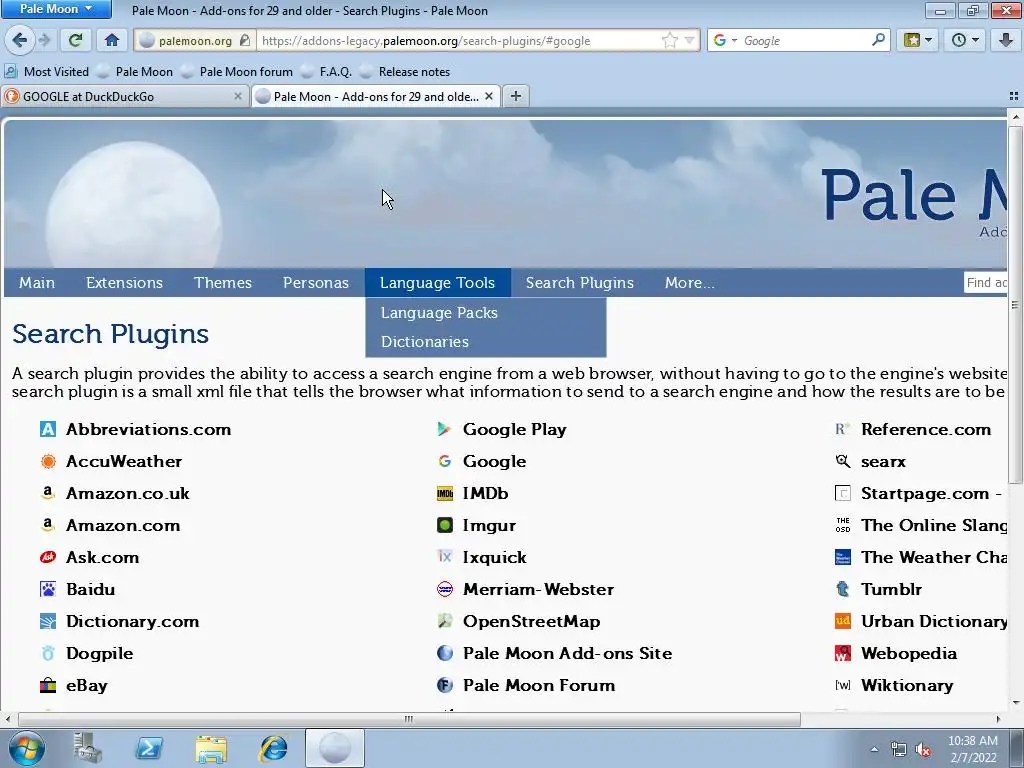Click the AccuWeather sun icon
The height and width of the screenshot is (768, 1024).
48,461
